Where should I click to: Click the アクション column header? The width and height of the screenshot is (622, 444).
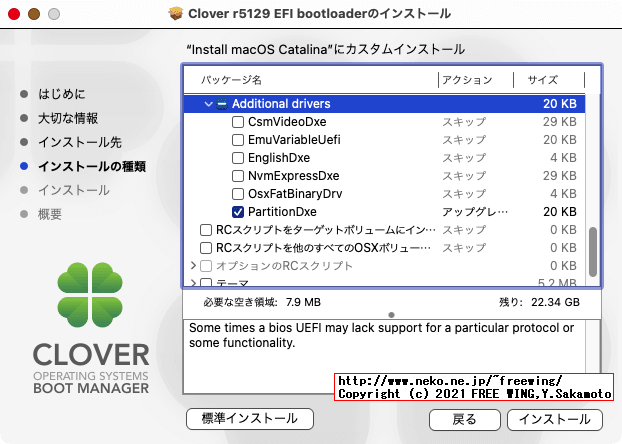click(x=467, y=80)
